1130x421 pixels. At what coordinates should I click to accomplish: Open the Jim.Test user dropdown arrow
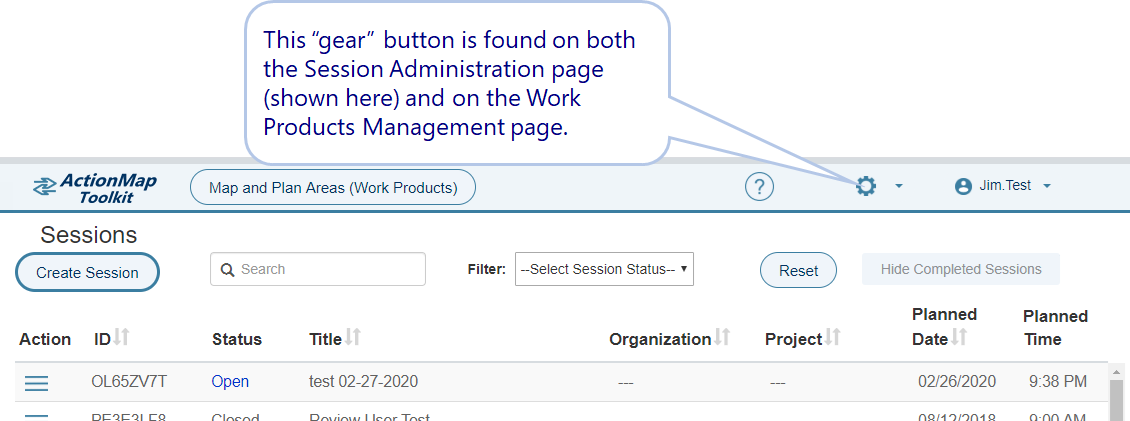[x=1047, y=186]
